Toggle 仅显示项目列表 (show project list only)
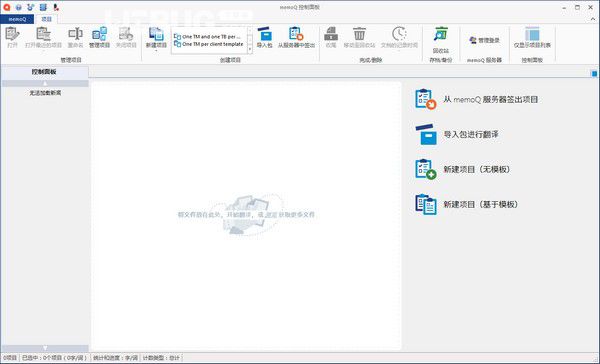Image resolution: width=600 pixels, height=364 pixels. click(532, 38)
